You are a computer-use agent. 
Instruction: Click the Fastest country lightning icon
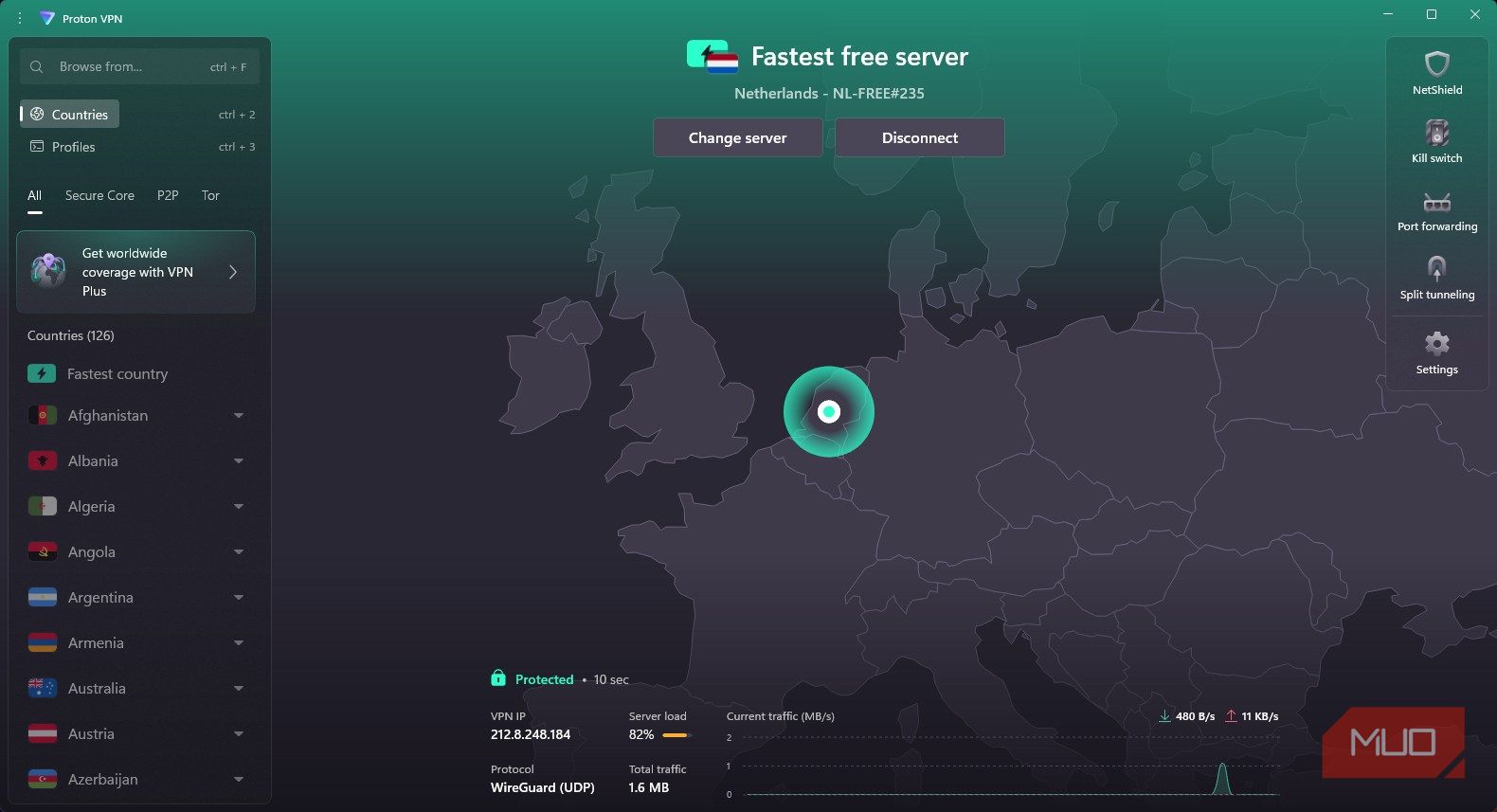(x=42, y=373)
